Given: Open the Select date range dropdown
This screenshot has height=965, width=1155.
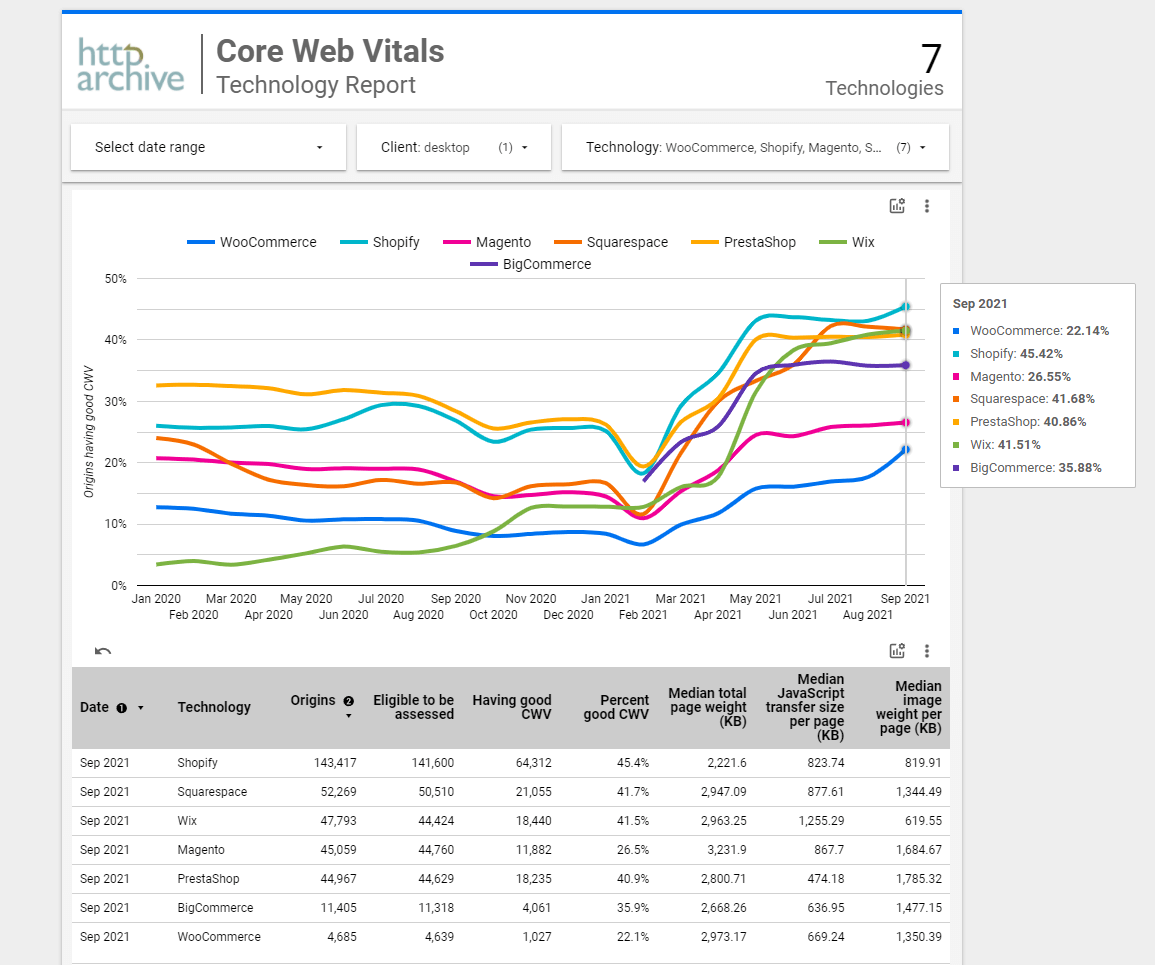Looking at the screenshot, I should tap(208, 147).
